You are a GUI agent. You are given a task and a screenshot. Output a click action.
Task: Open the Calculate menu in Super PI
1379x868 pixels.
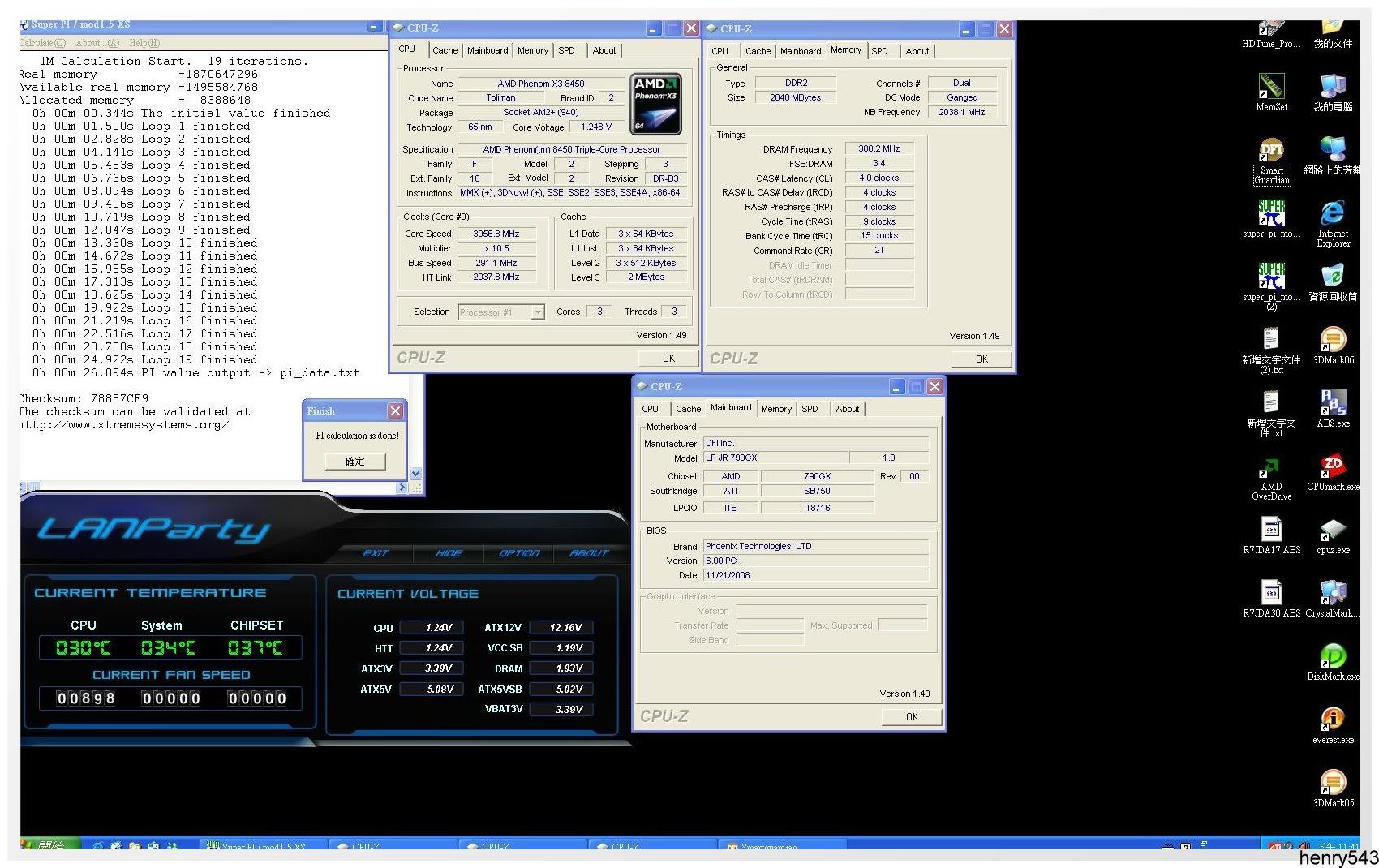42,43
